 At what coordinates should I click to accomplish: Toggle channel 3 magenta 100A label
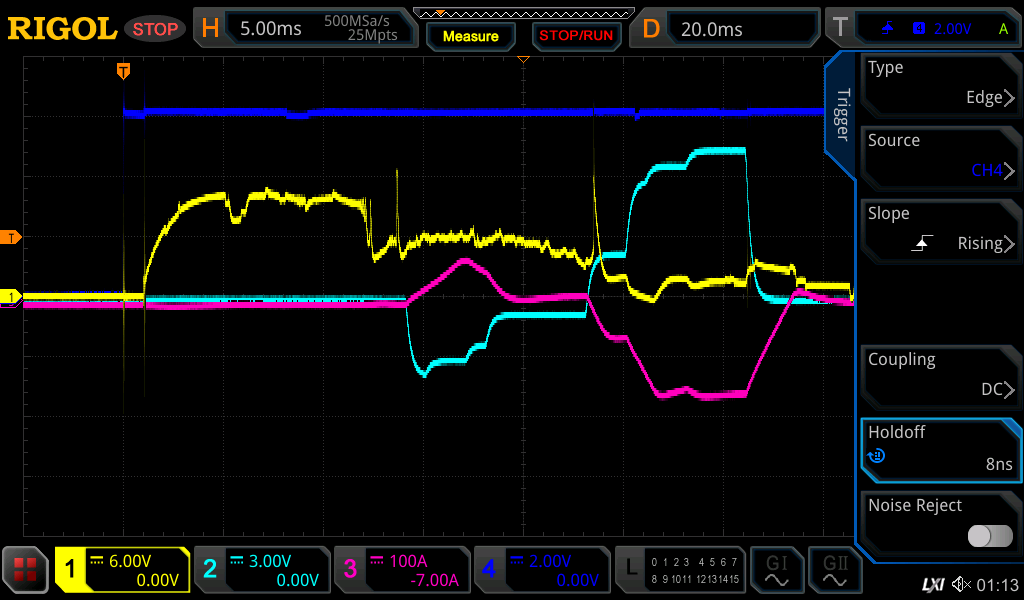click(401, 570)
